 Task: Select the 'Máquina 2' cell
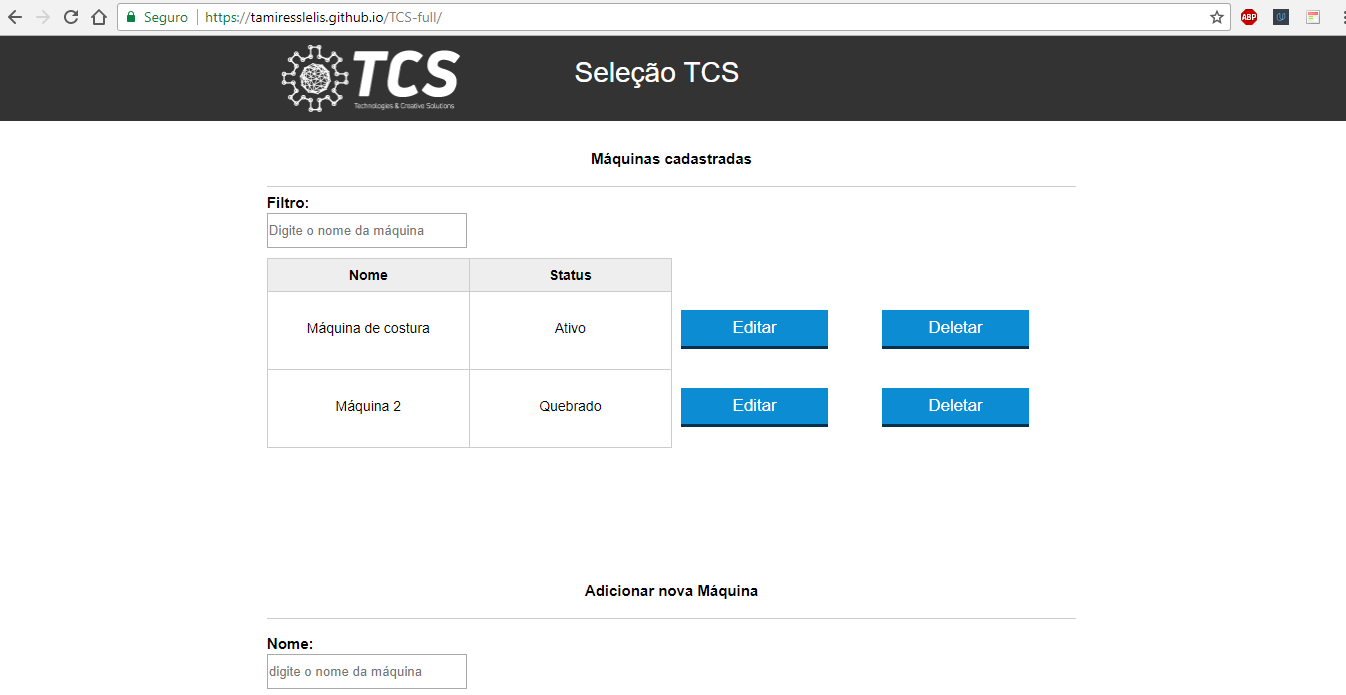pos(368,408)
